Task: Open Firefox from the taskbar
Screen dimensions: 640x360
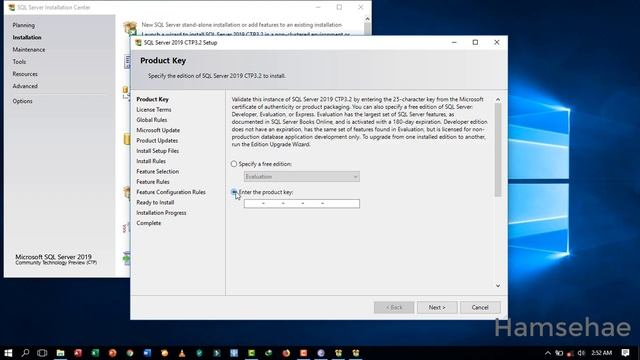Action: [x=286, y=353]
